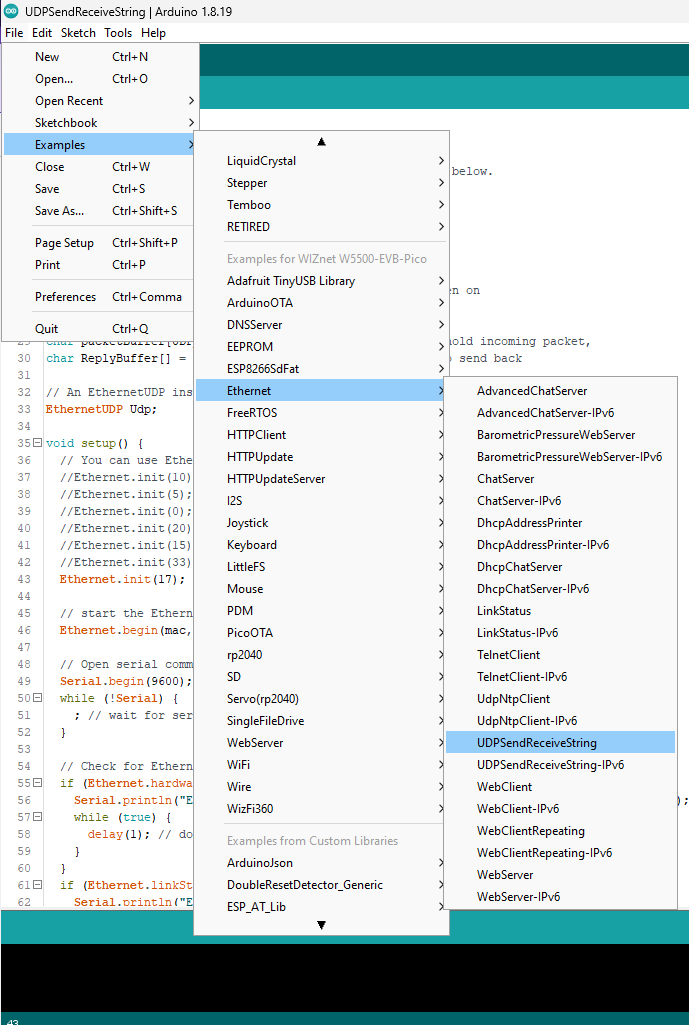Open the ChatServer example
Viewport: 689px width, 1025px height.
tap(560, 479)
